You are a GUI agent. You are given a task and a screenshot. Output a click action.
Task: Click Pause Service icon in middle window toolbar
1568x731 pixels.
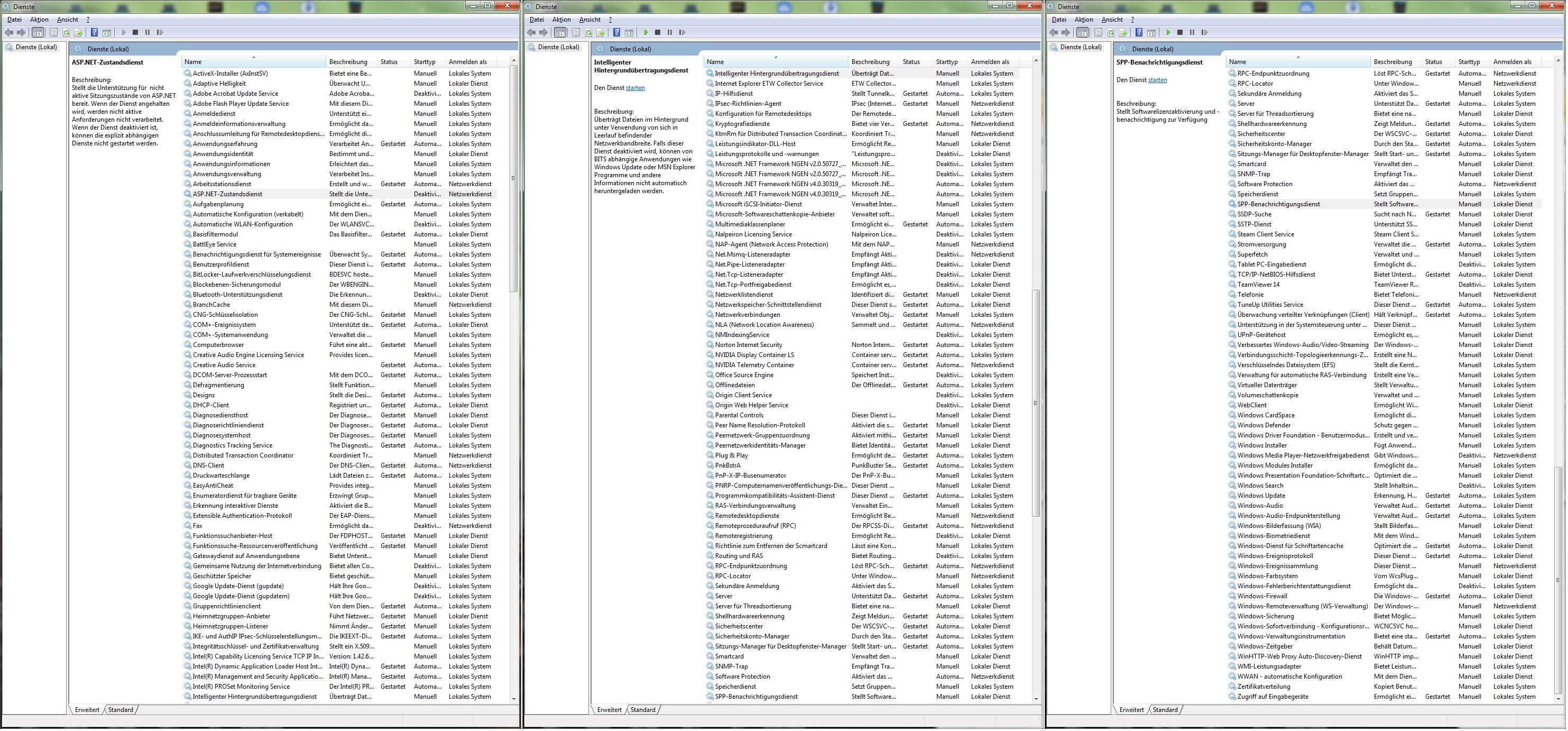click(x=670, y=33)
